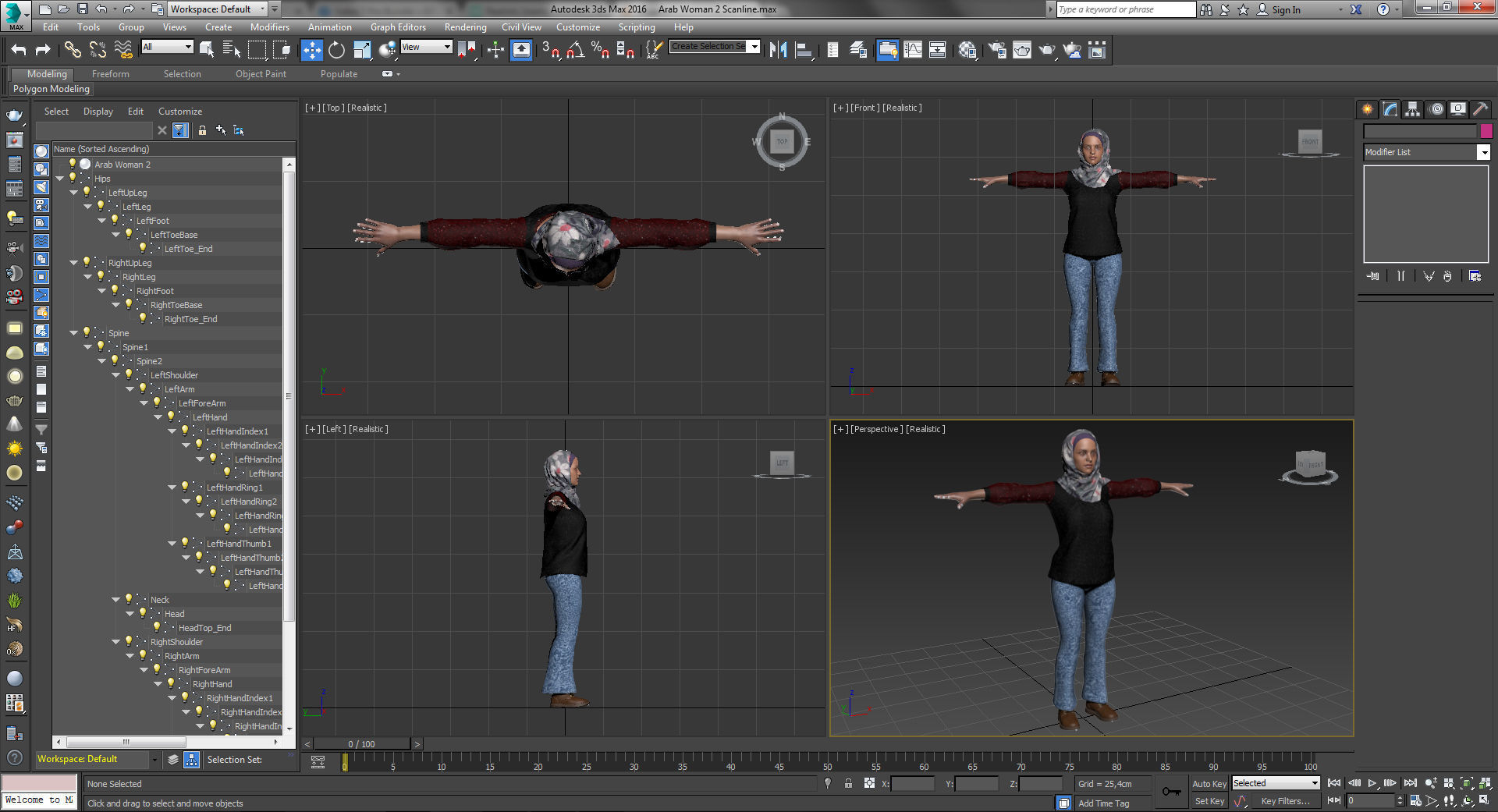
Task: Open Select by Name dialog icon
Action: tap(232, 50)
